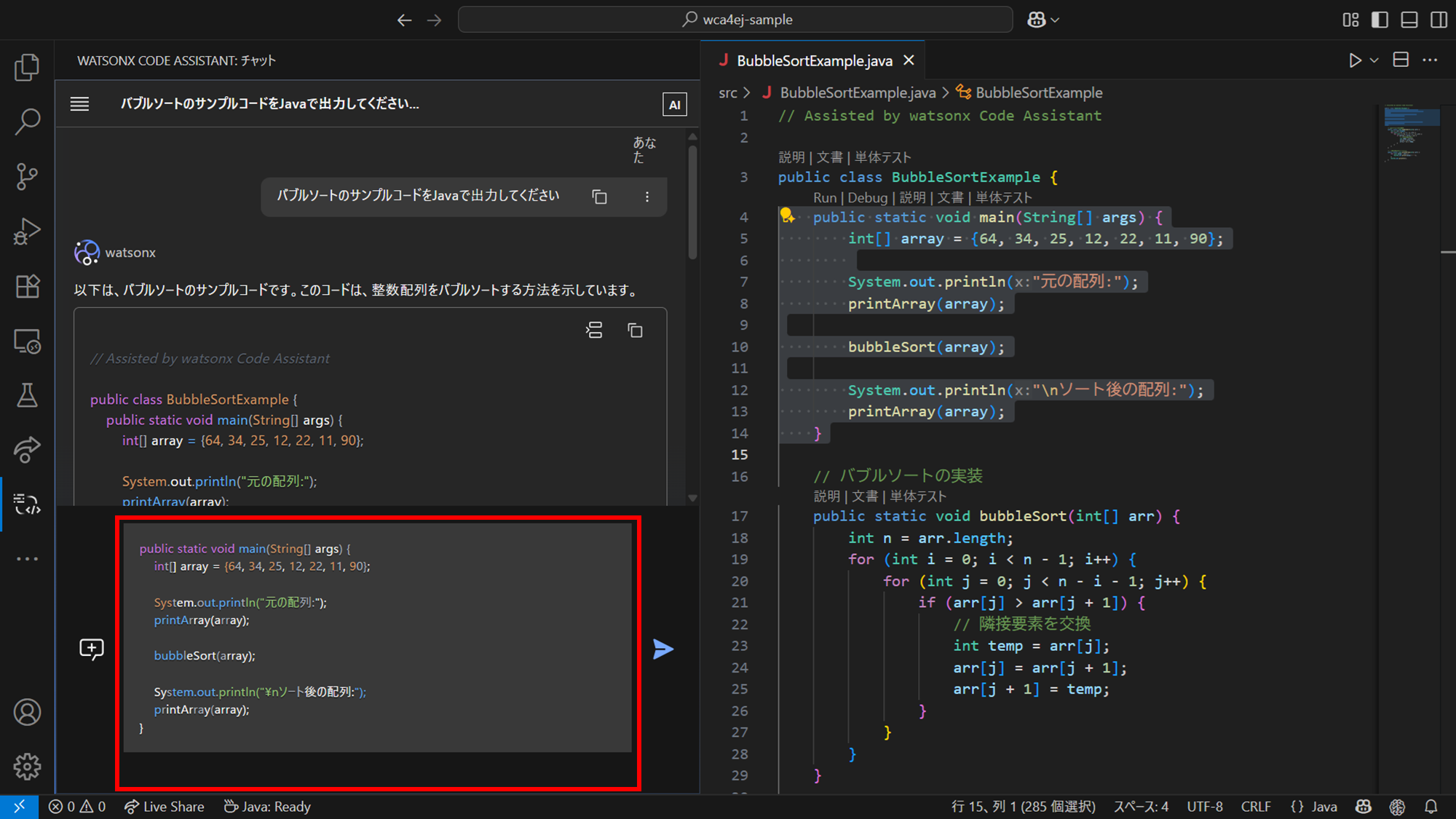Select the BubbleSortExample.java tab

(814, 60)
